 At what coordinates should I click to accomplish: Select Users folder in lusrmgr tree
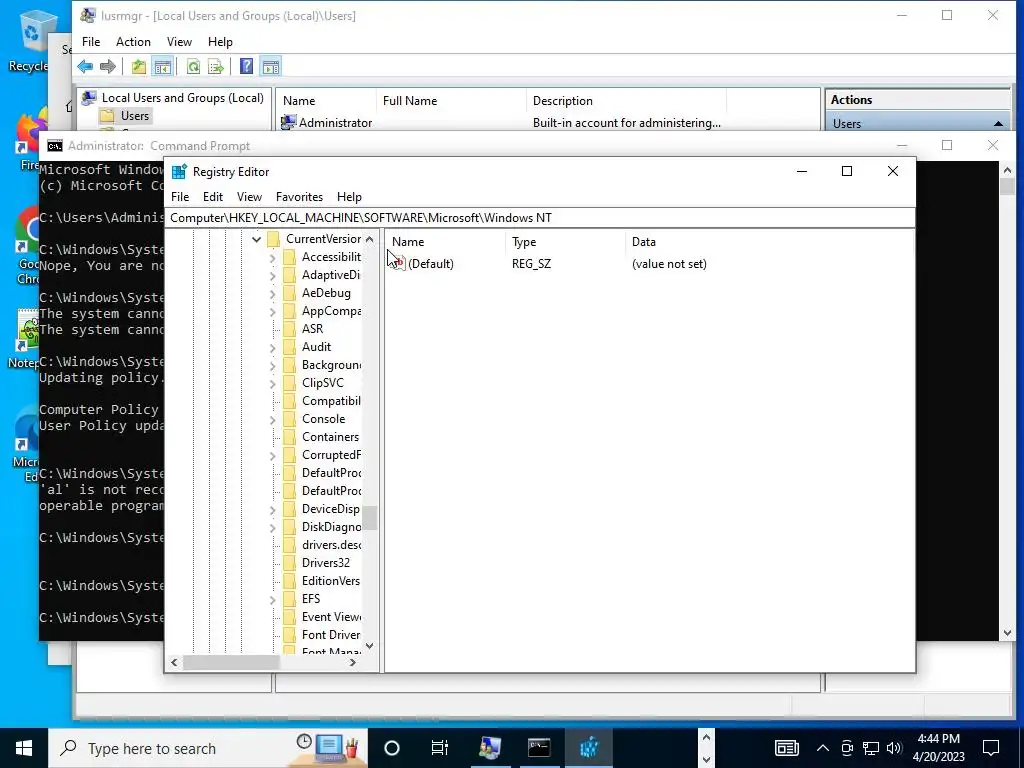[135, 116]
